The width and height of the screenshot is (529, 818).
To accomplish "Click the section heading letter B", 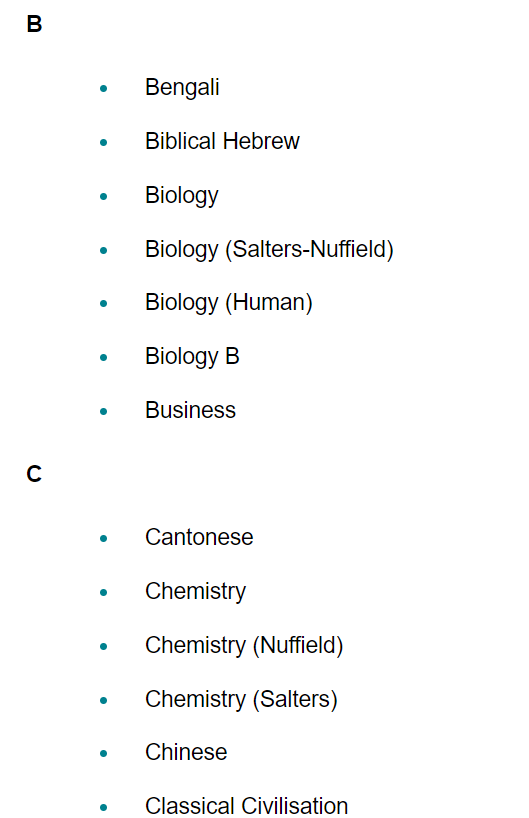I will click(34, 25).
